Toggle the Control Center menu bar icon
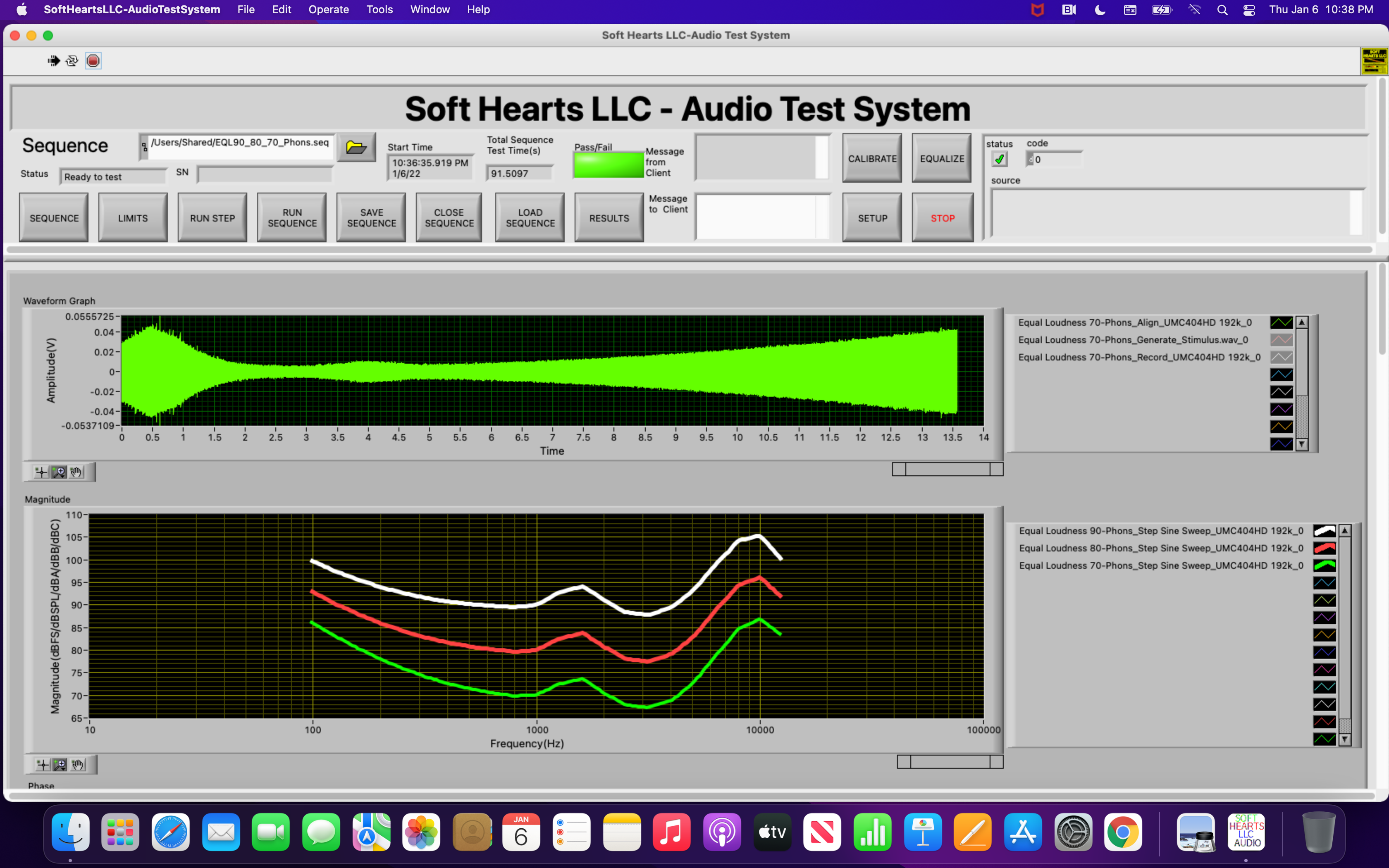 [x=1248, y=10]
